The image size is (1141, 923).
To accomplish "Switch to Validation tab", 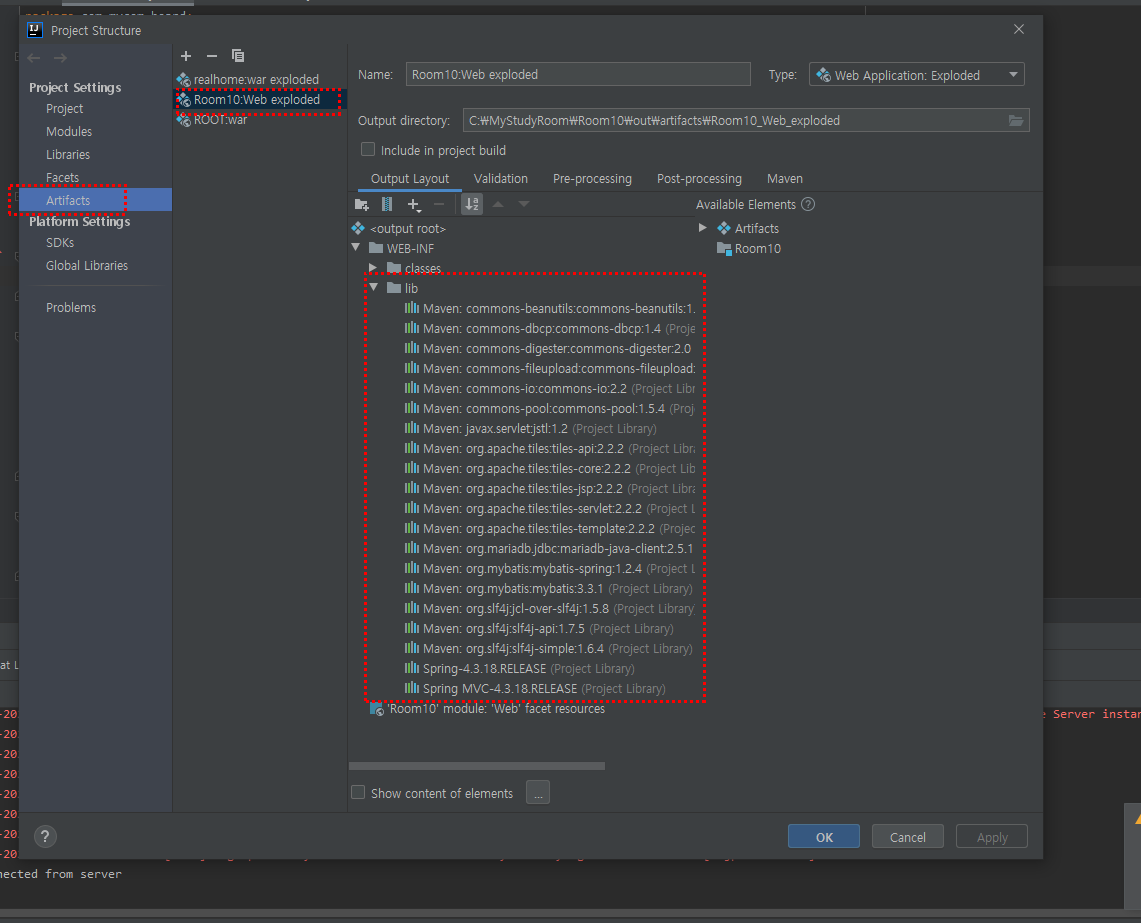I will click(x=501, y=179).
